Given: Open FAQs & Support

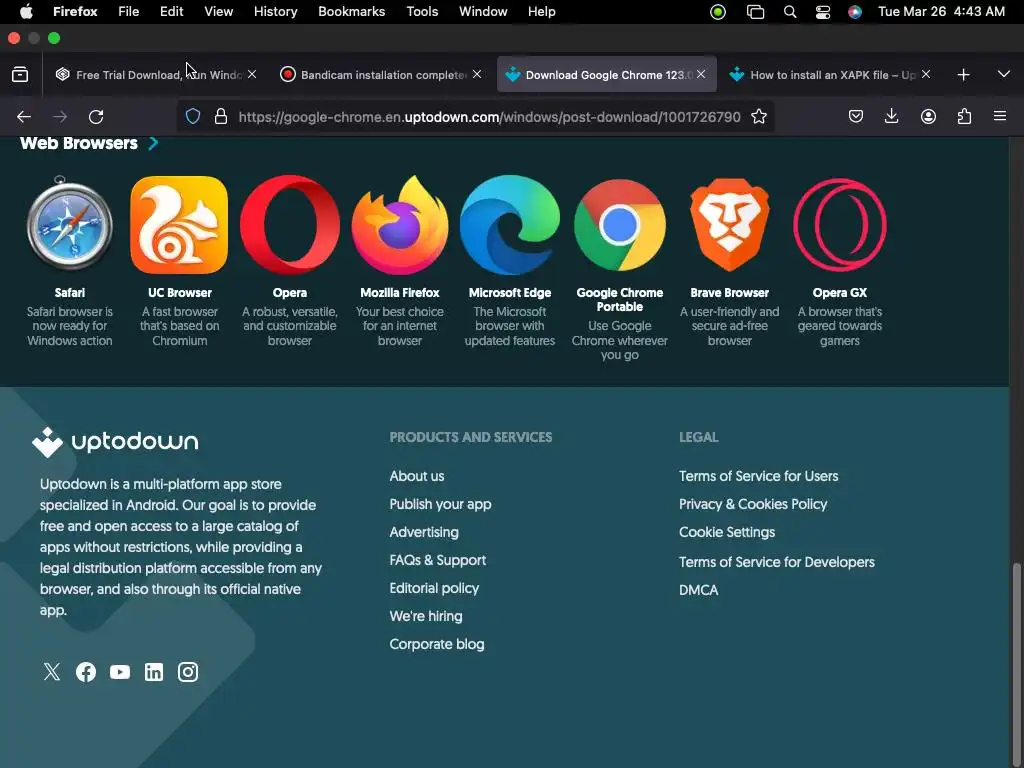Looking at the screenshot, I should [x=438, y=560].
